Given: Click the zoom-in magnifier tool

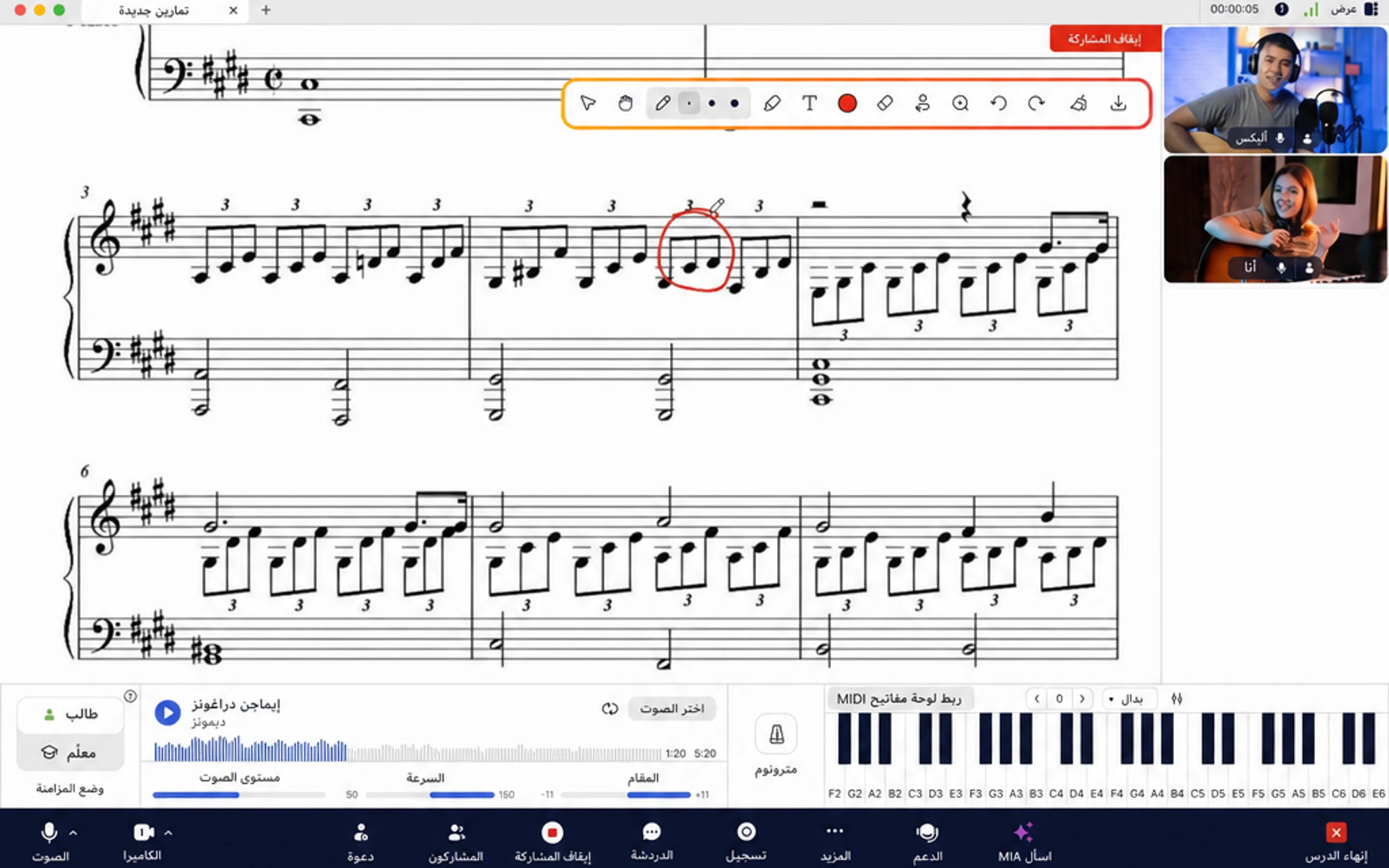Looking at the screenshot, I should click(x=960, y=103).
